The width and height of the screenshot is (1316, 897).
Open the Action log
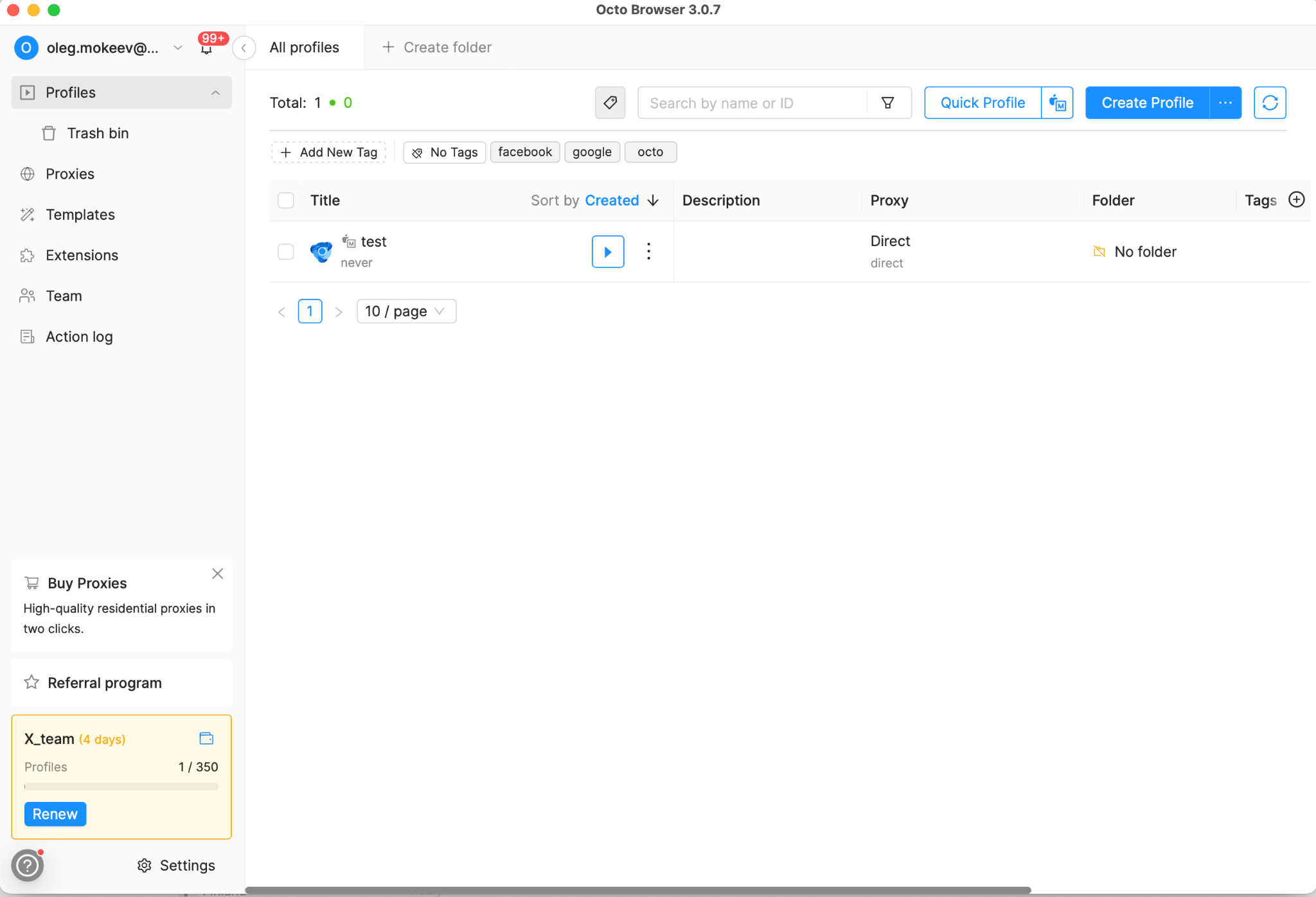pos(79,337)
